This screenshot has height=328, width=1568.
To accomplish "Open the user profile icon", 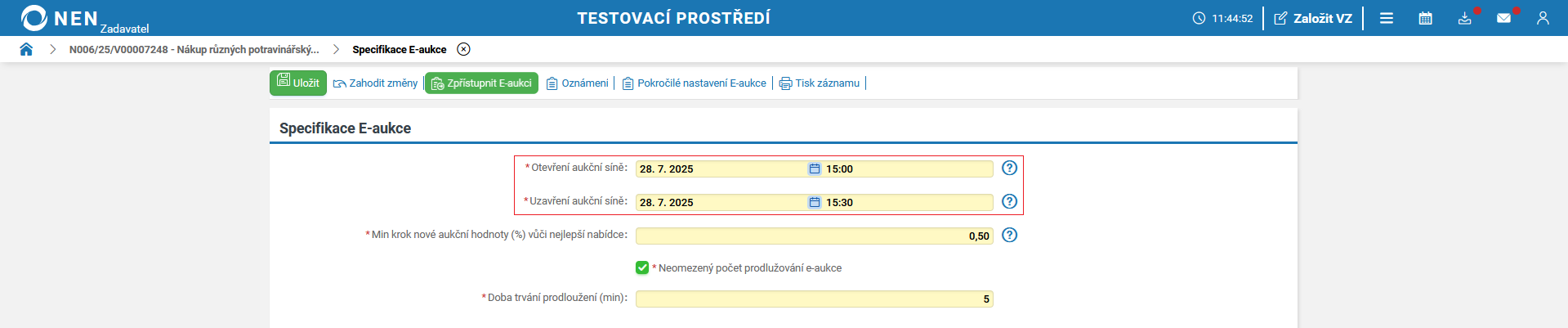I will point(1543,18).
